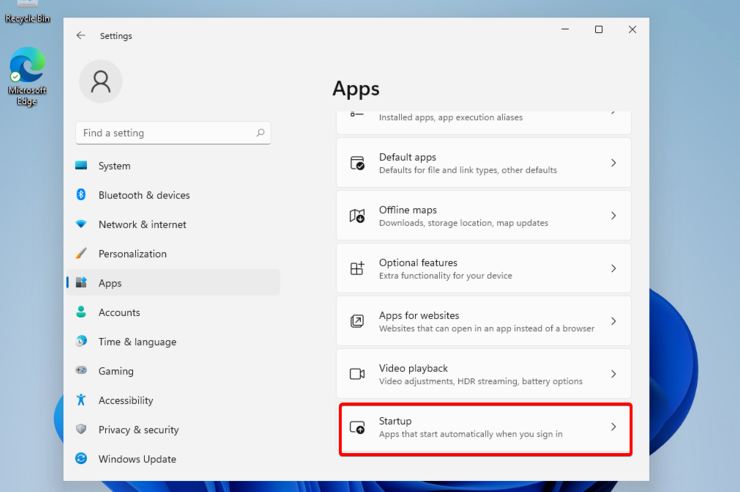The height and width of the screenshot is (492, 740).
Task: Click the Video playback camera icon
Action: pos(357,374)
